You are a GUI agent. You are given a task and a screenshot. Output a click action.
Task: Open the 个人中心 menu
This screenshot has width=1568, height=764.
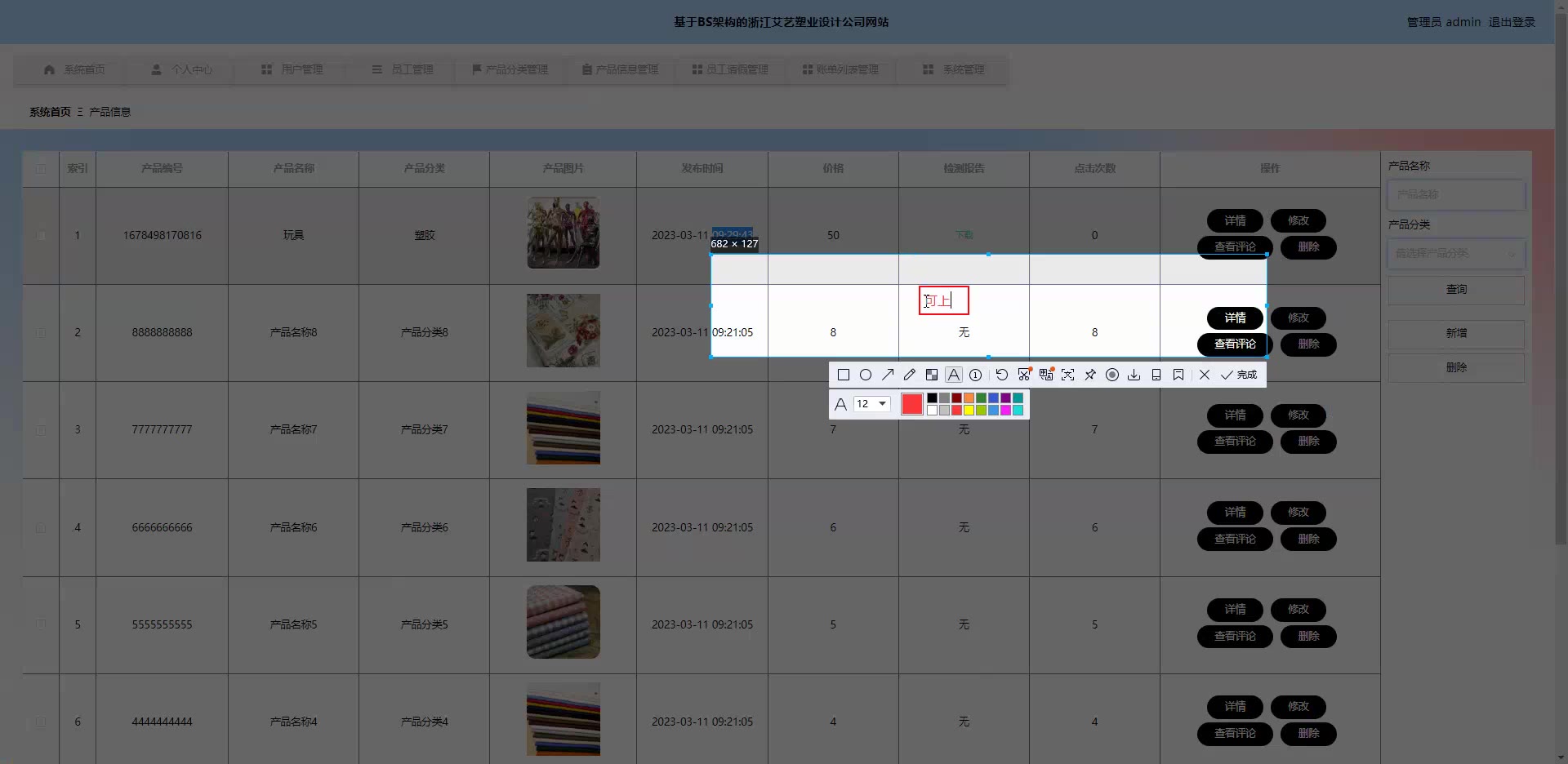(181, 69)
